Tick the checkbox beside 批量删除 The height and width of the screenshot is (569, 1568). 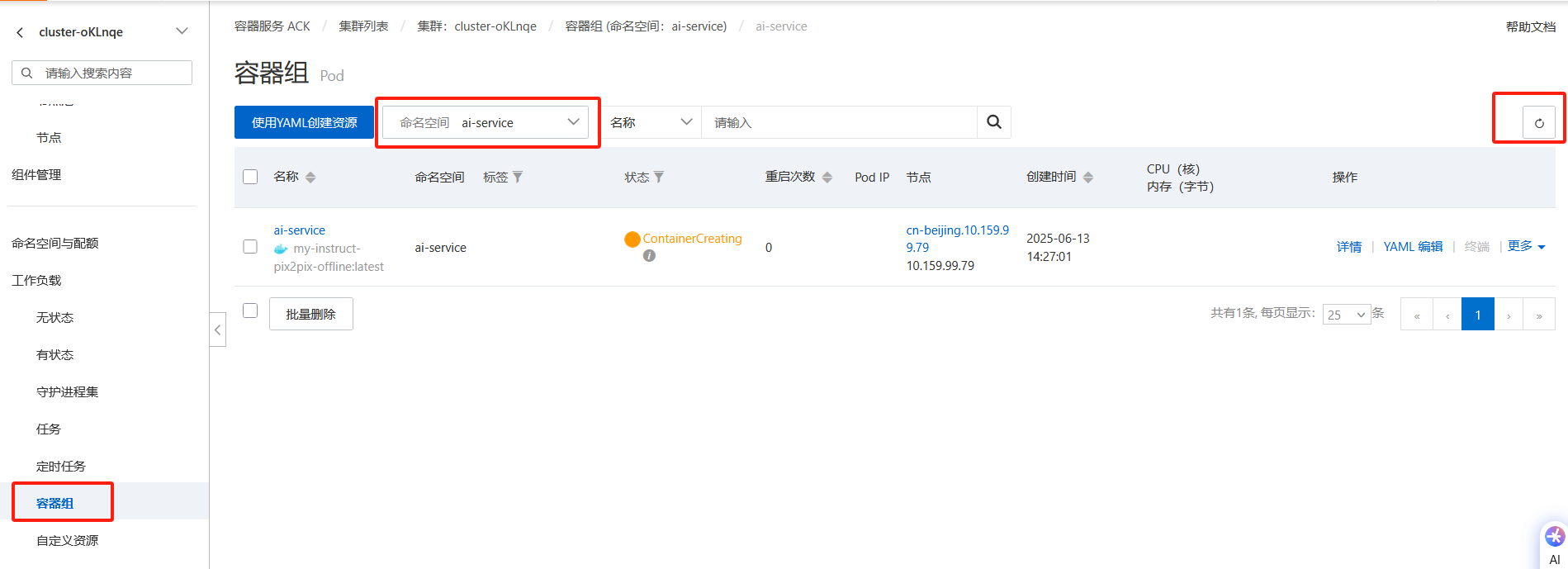(250, 311)
